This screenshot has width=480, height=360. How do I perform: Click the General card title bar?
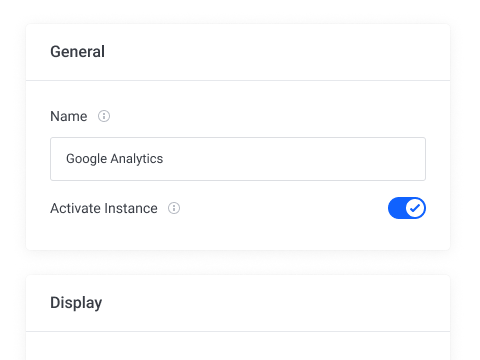238,52
